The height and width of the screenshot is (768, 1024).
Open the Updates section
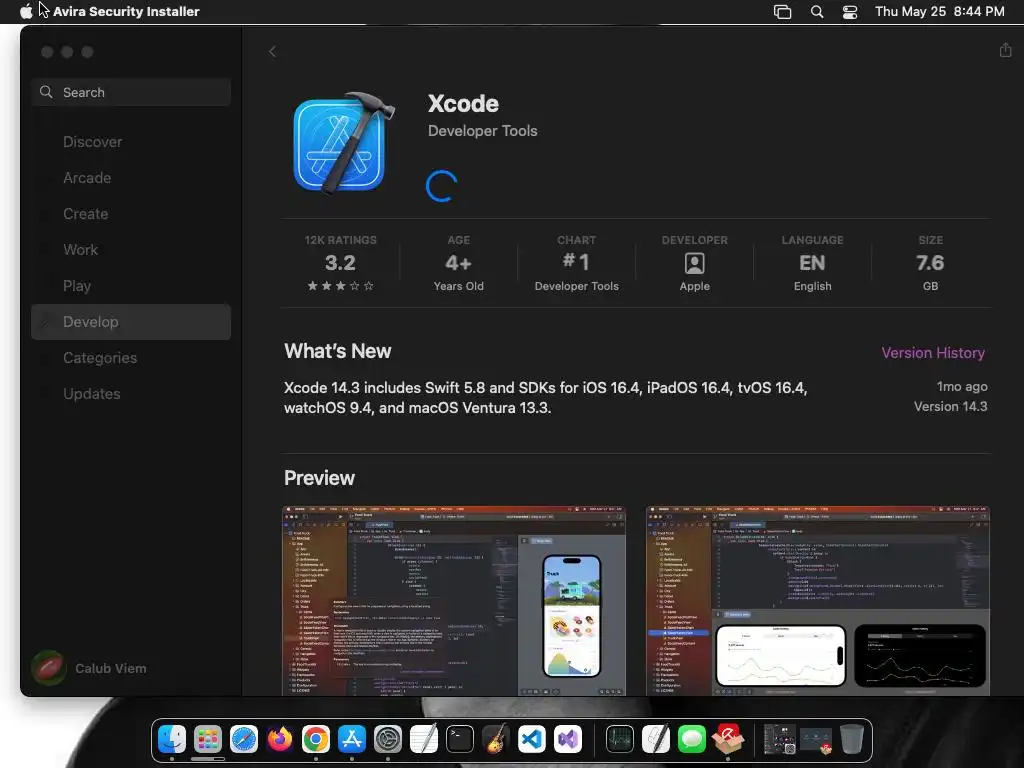pyautogui.click(x=91, y=394)
